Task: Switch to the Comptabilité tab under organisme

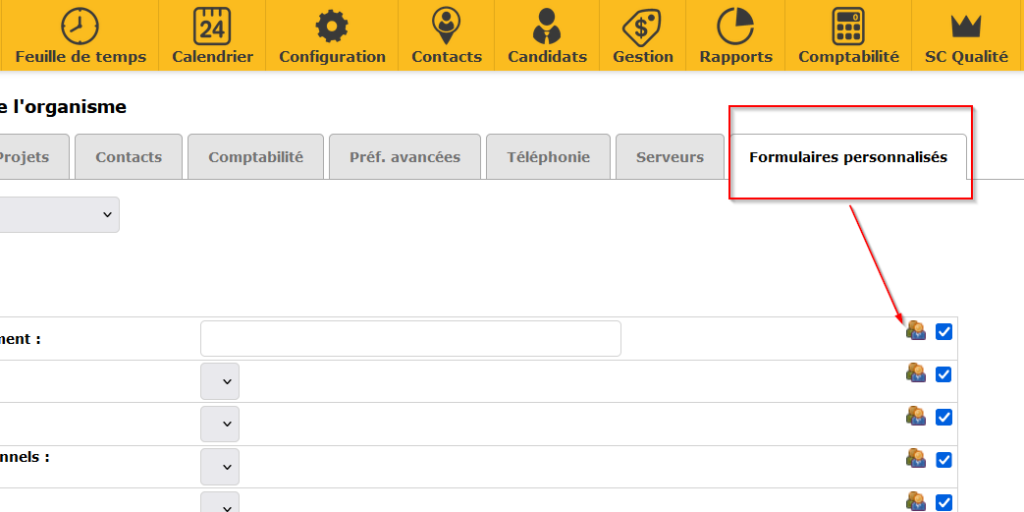Action: click(256, 157)
